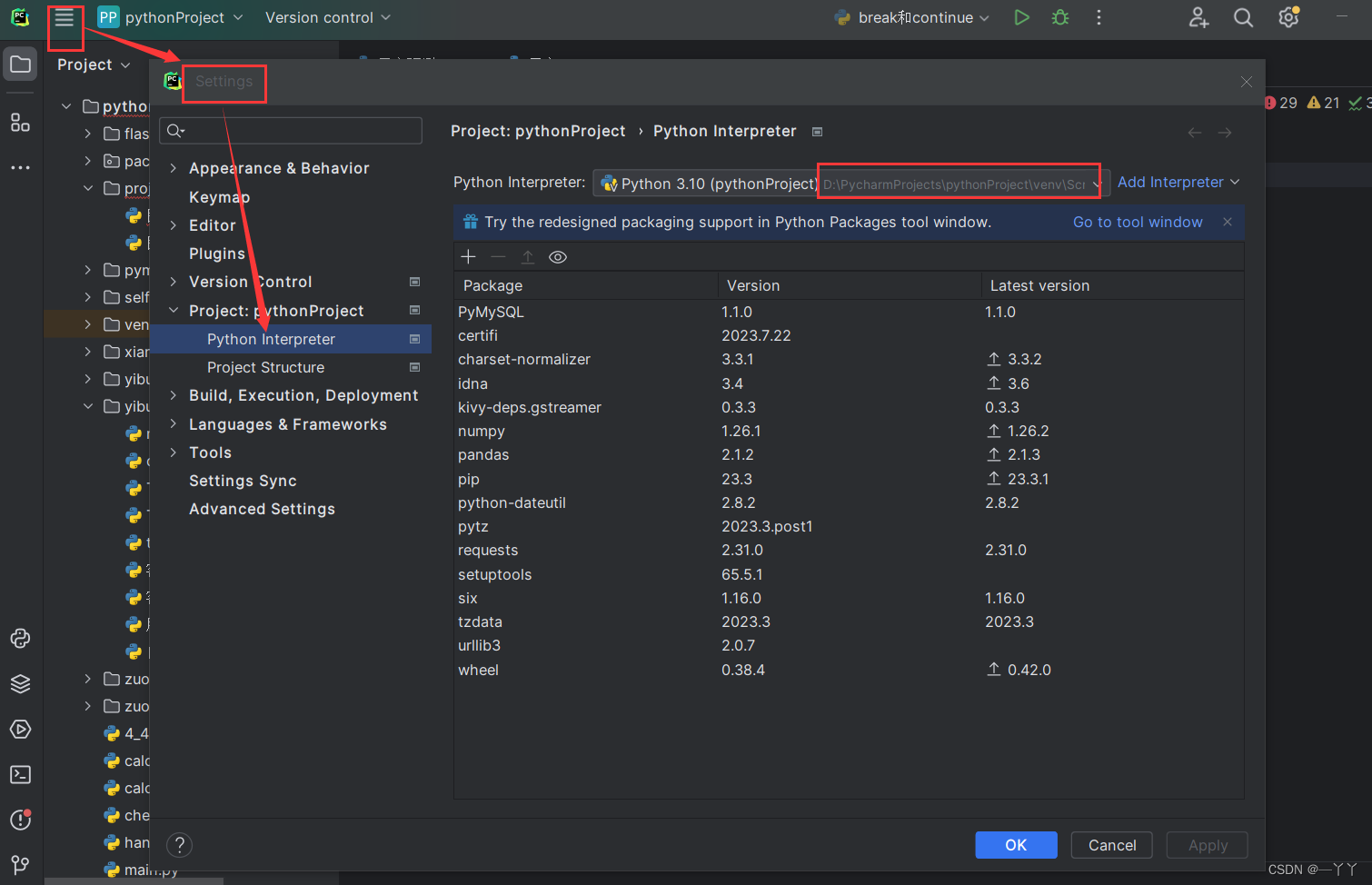Open the Git version control tool window

tap(20, 864)
